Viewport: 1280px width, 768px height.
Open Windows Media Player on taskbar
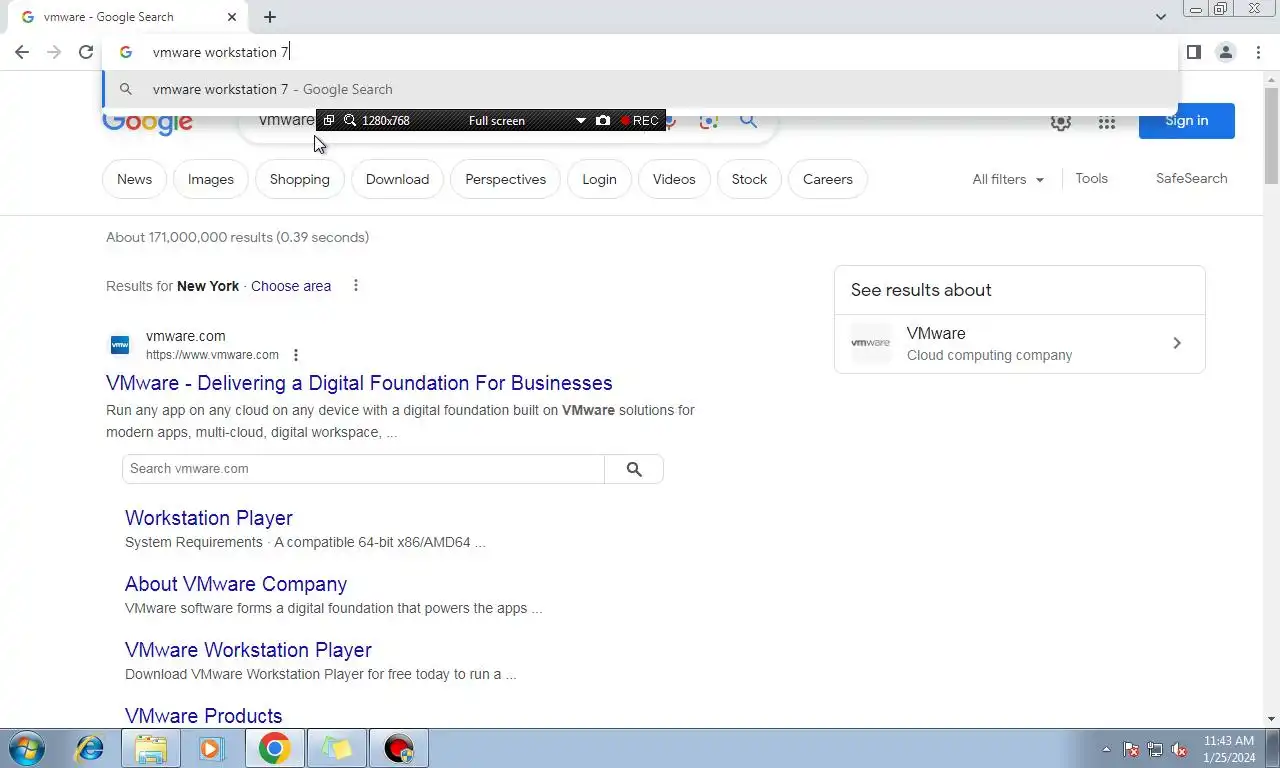tap(212, 748)
